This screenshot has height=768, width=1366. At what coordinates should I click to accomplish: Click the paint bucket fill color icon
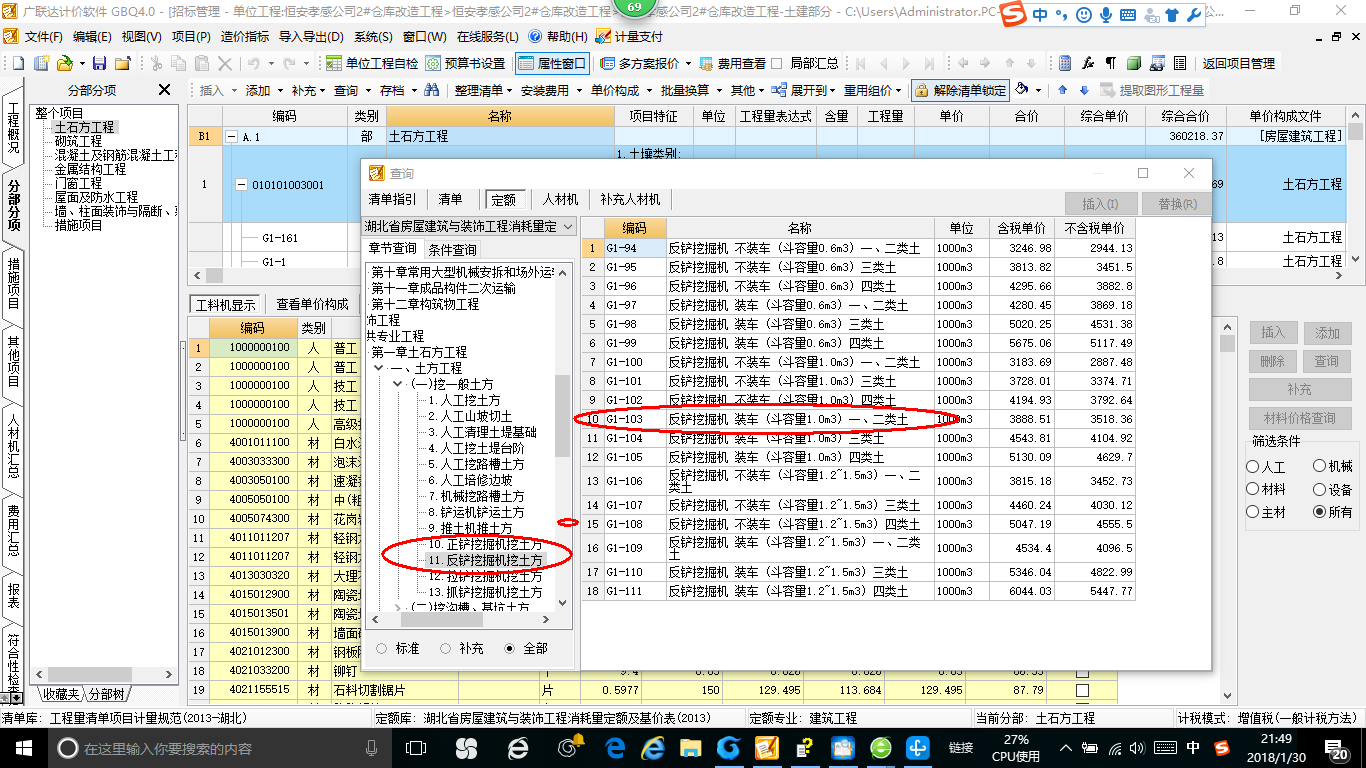click(1022, 90)
